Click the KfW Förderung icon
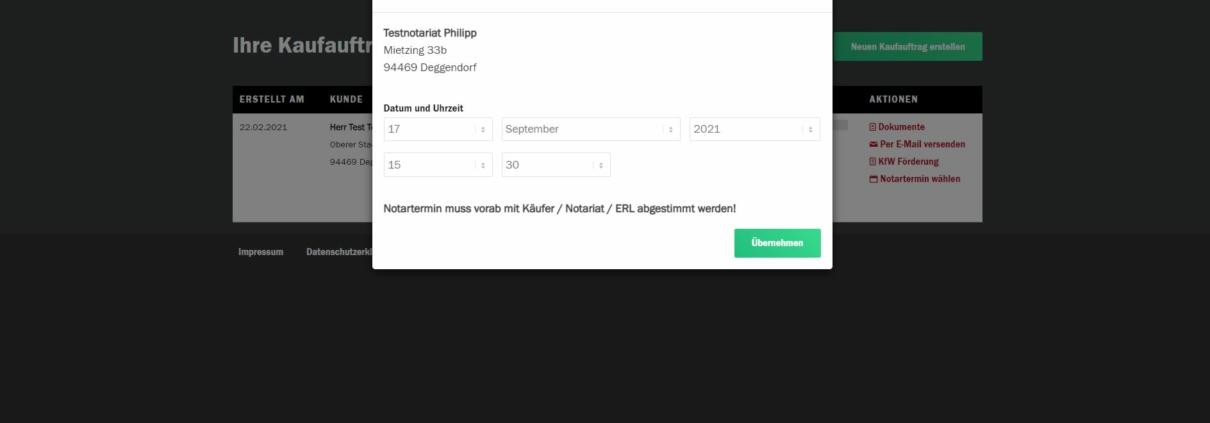The width and height of the screenshot is (1210, 423). [873, 162]
